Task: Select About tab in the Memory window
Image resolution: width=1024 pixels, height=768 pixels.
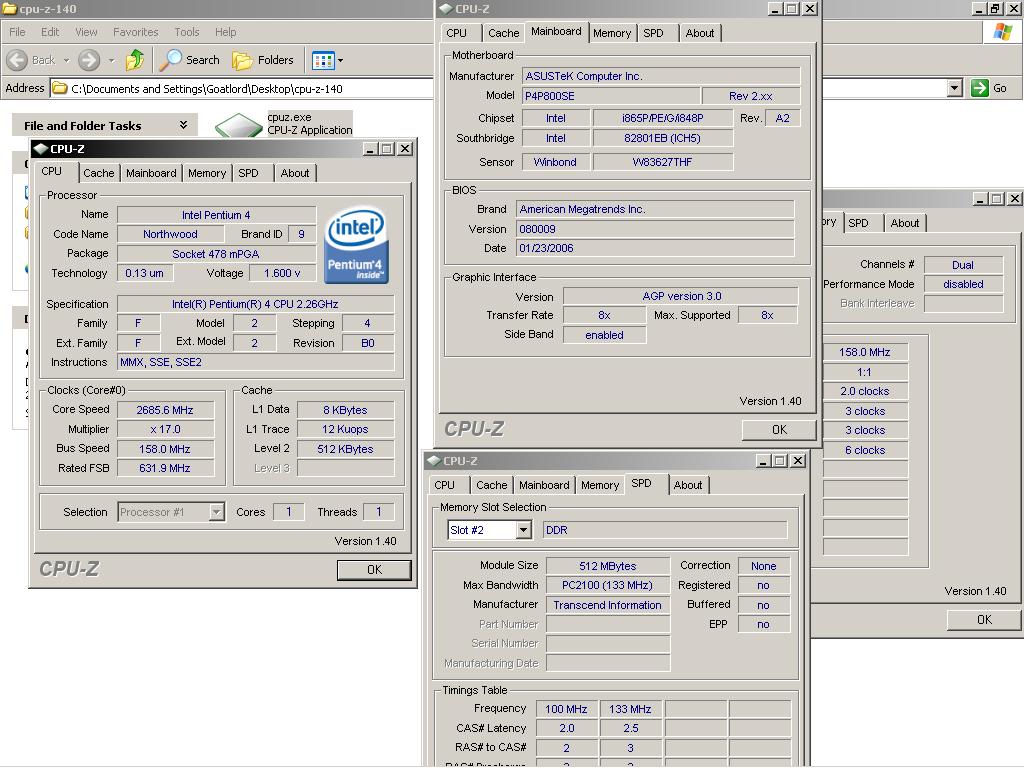Action: pyautogui.click(x=905, y=223)
